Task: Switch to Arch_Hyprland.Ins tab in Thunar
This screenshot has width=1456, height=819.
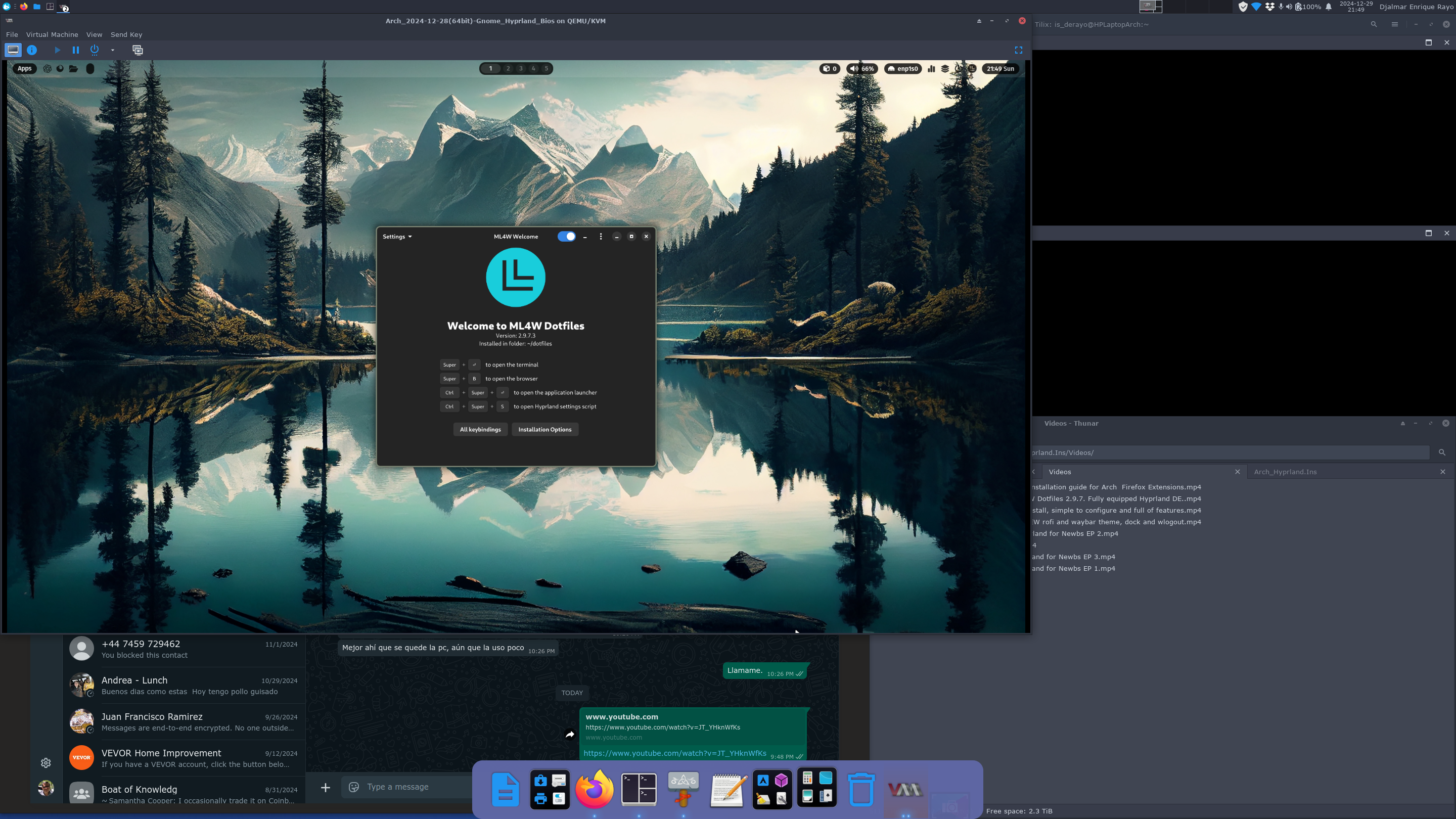Action: click(x=1285, y=471)
